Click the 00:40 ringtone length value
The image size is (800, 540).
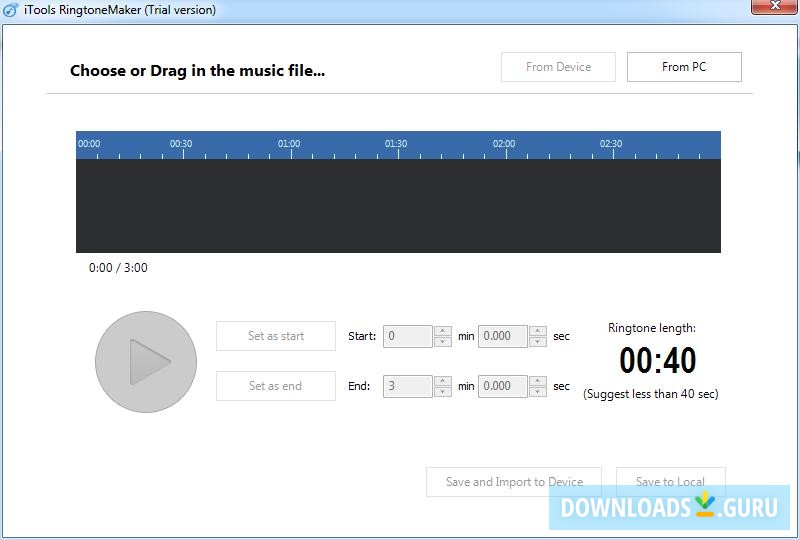657,360
